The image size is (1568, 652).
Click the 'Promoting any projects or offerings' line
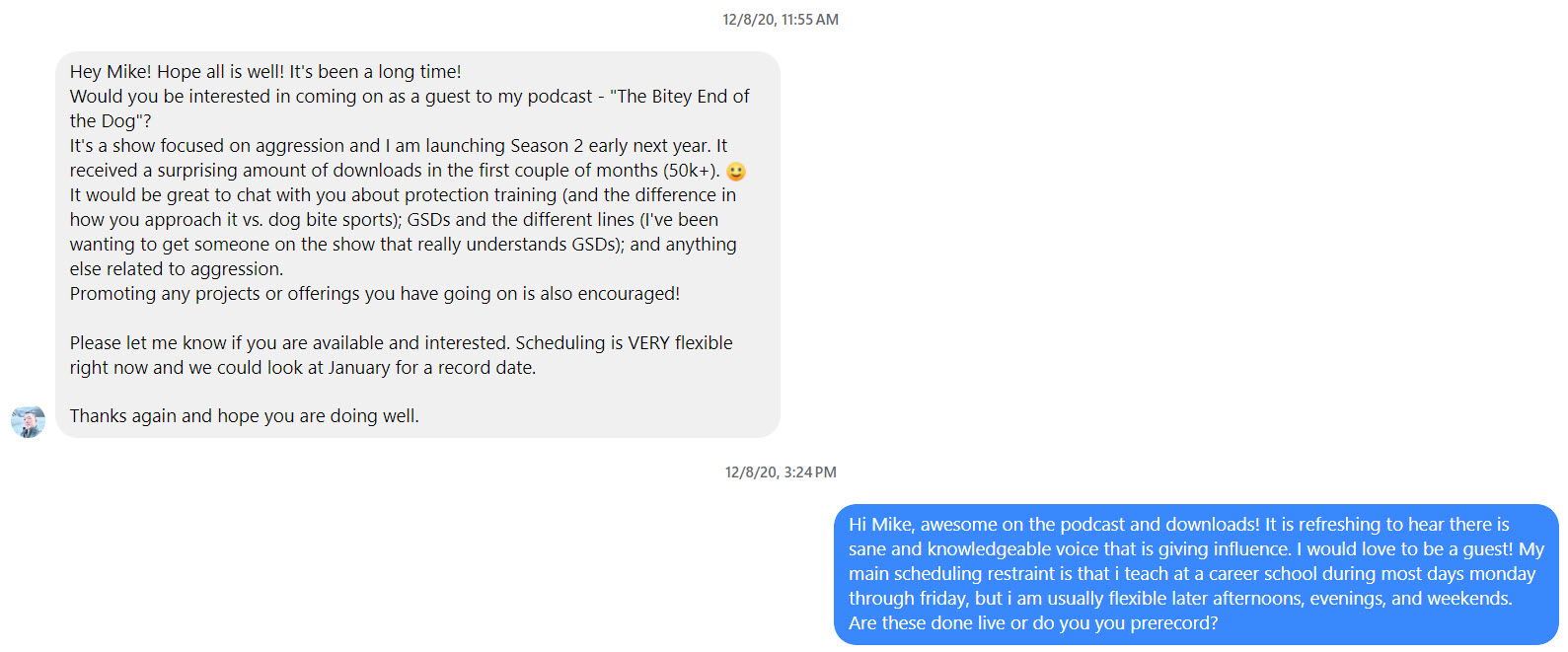(375, 294)
